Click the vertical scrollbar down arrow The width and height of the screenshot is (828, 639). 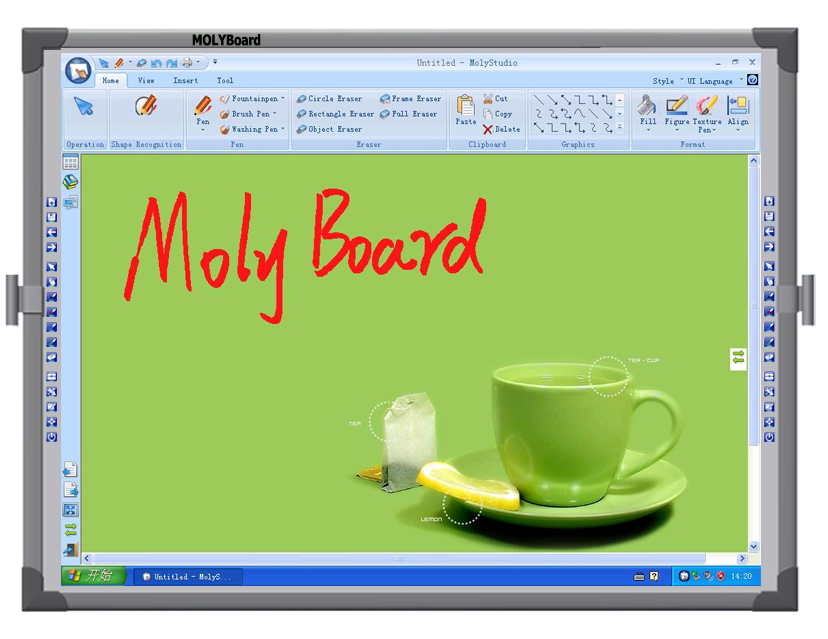click(x=754, y=547)
